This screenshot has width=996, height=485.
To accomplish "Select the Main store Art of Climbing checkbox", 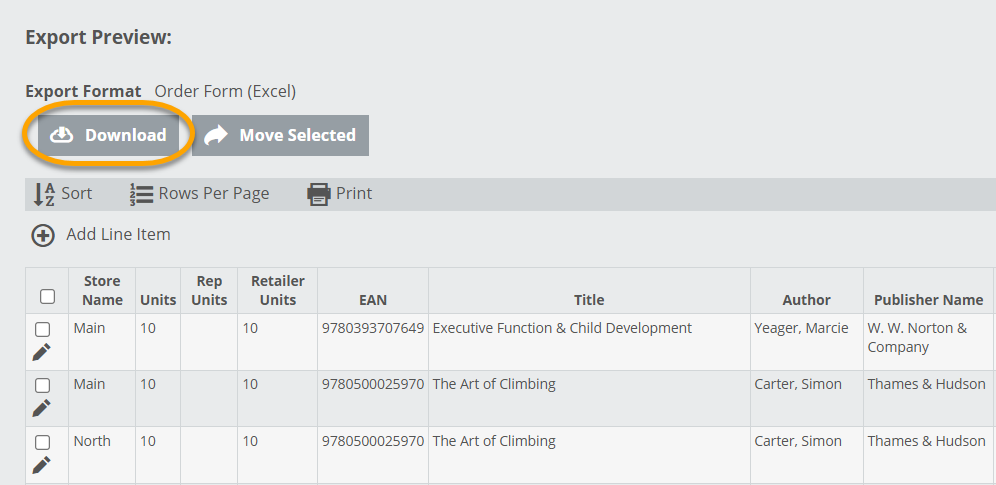I will (42, 385).
